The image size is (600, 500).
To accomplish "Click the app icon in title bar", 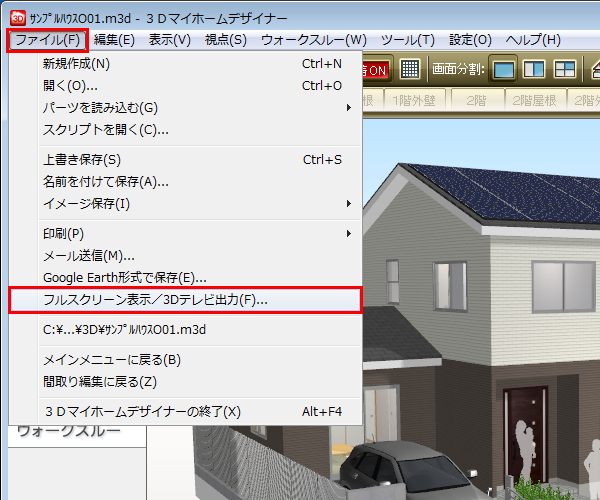I will (17, 18).
